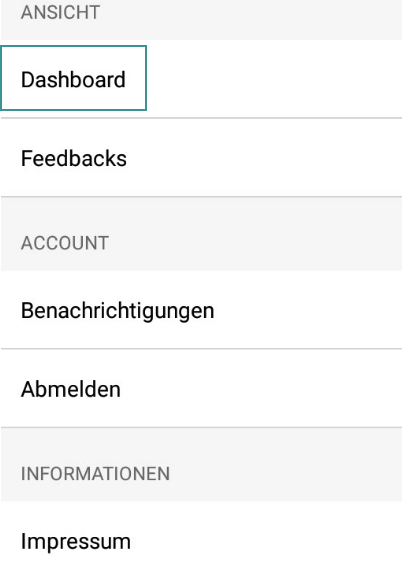Open Benachrichtigungen settings
402x566 pixels.
[201, 310]
